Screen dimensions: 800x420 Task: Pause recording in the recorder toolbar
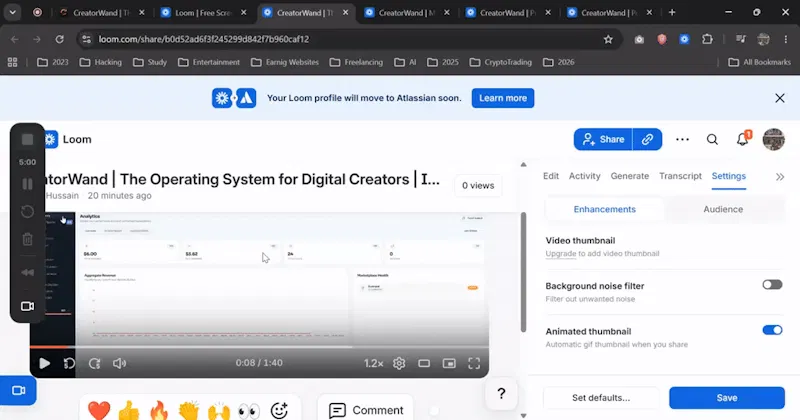click(28, 184)
